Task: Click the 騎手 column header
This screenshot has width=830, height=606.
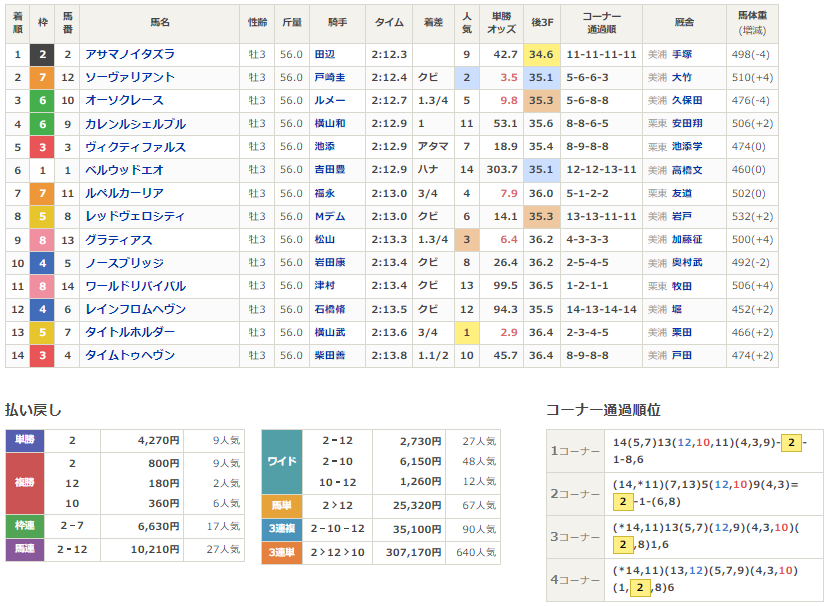Action: click(x=337, y=22)
